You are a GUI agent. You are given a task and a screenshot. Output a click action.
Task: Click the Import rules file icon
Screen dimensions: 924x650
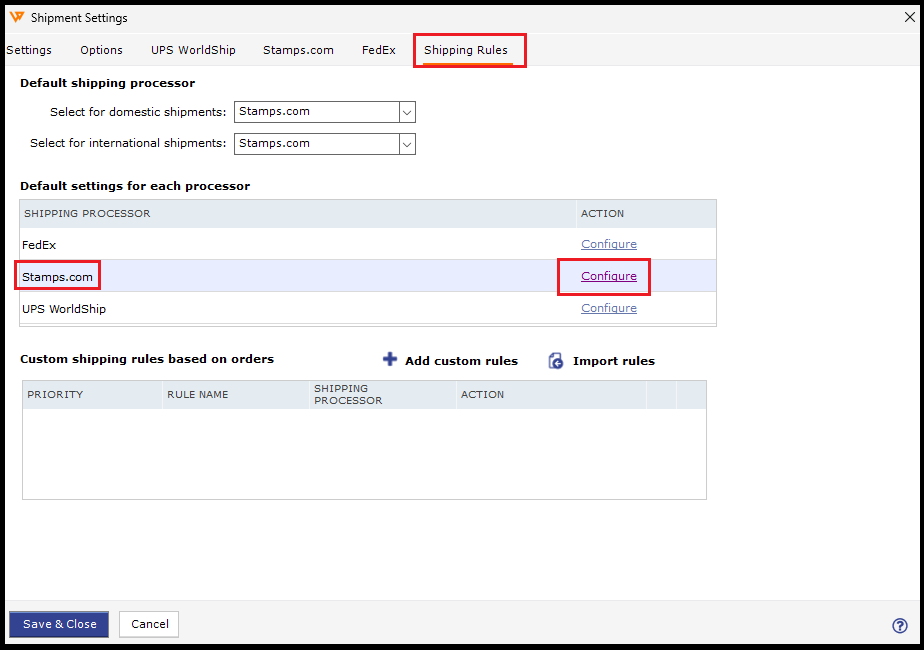click(x=556, y=361)
